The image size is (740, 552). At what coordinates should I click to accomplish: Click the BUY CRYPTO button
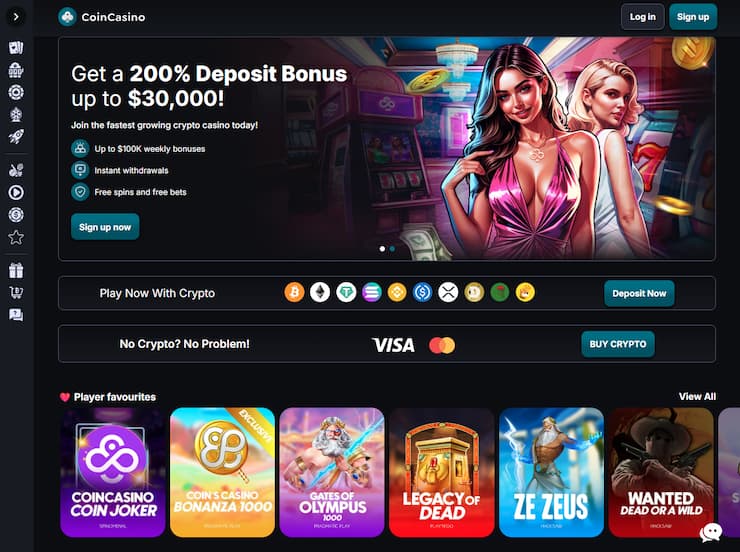tap(618, 344)
